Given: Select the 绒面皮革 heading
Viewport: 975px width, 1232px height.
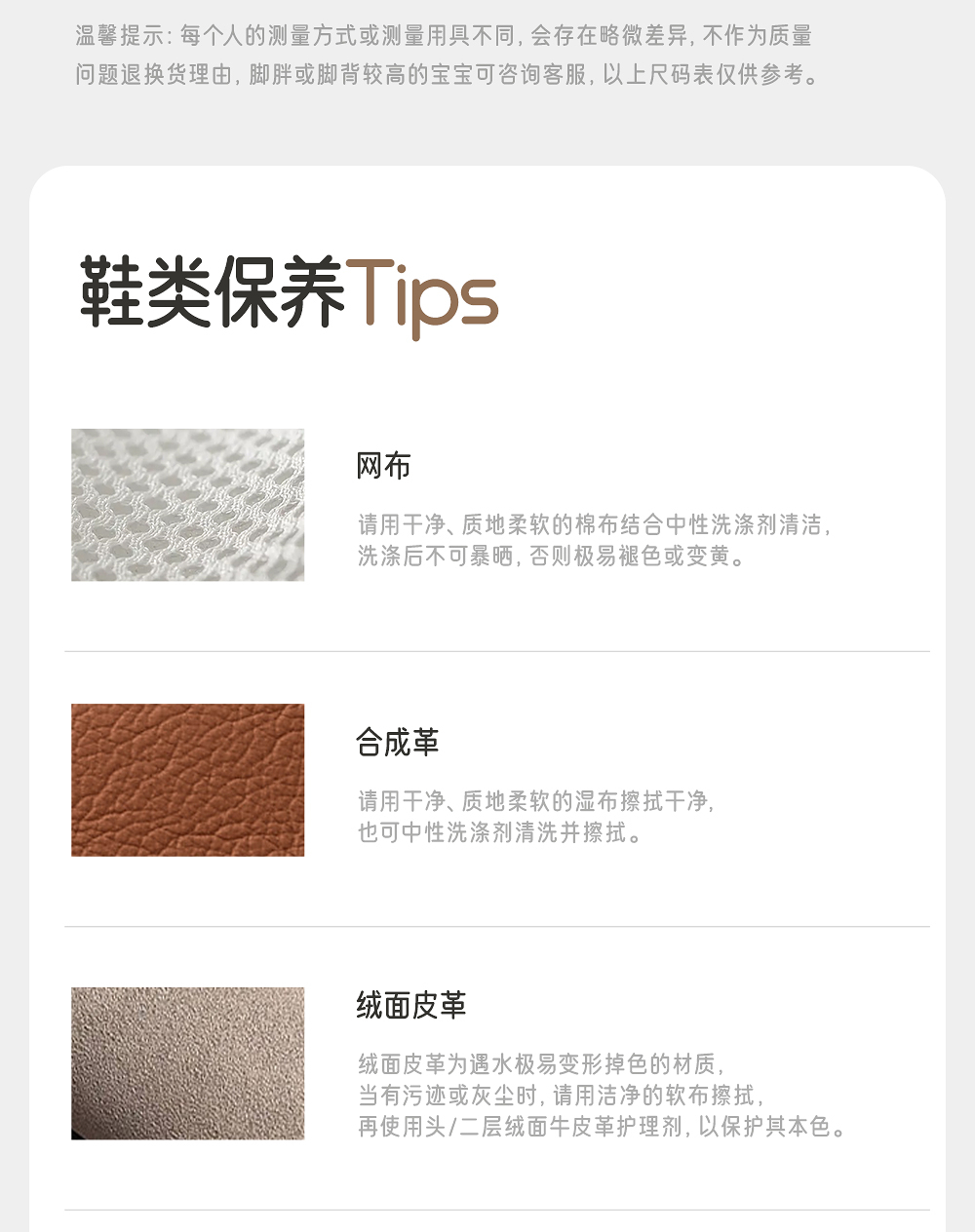Looking at the screenshot, I should 411,1005.
